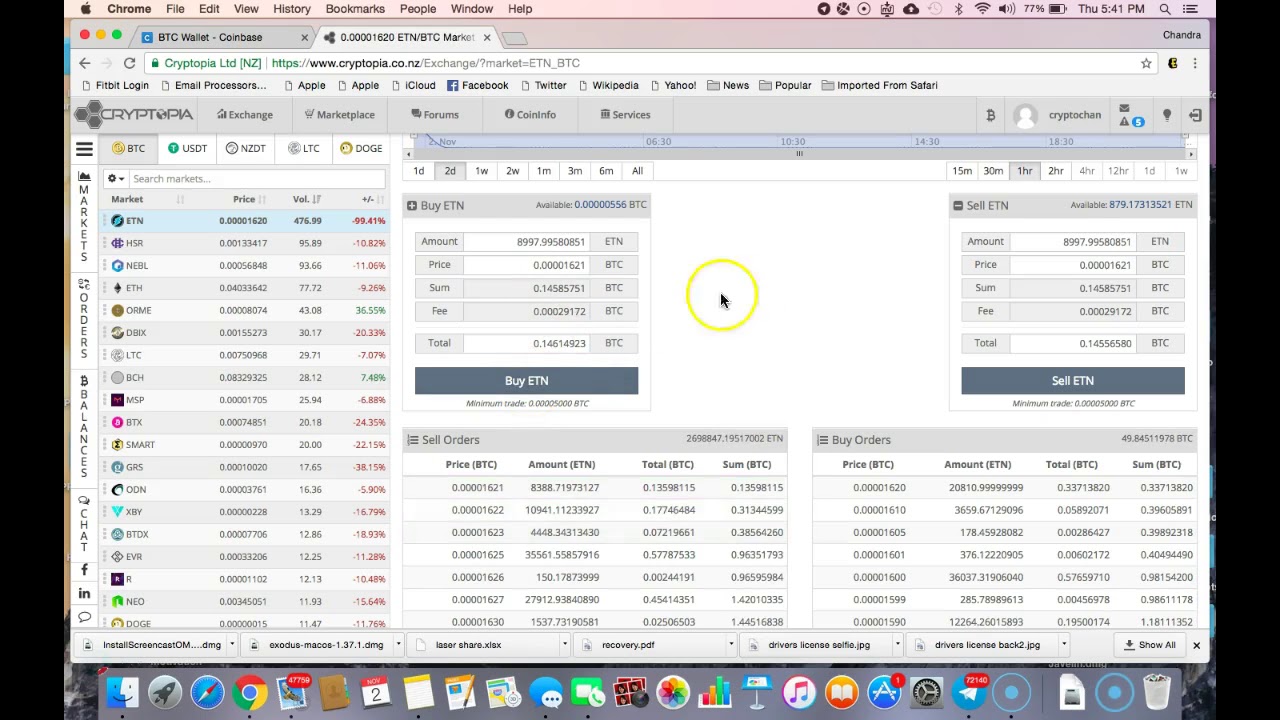The height and width of the screenshot is (720, 1280).
Task: Open the hamburger menu in Cryptopia sidebar
Action: [84, 149]
